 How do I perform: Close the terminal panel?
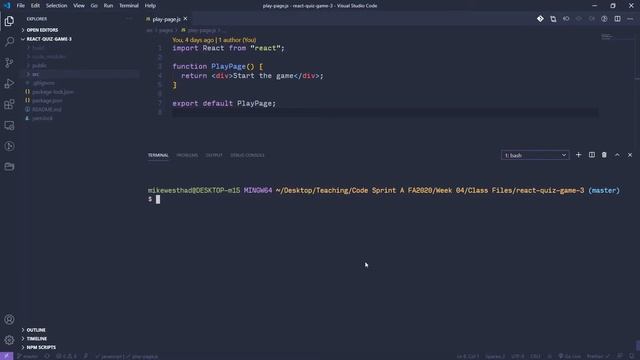click(x=630, y=155)
